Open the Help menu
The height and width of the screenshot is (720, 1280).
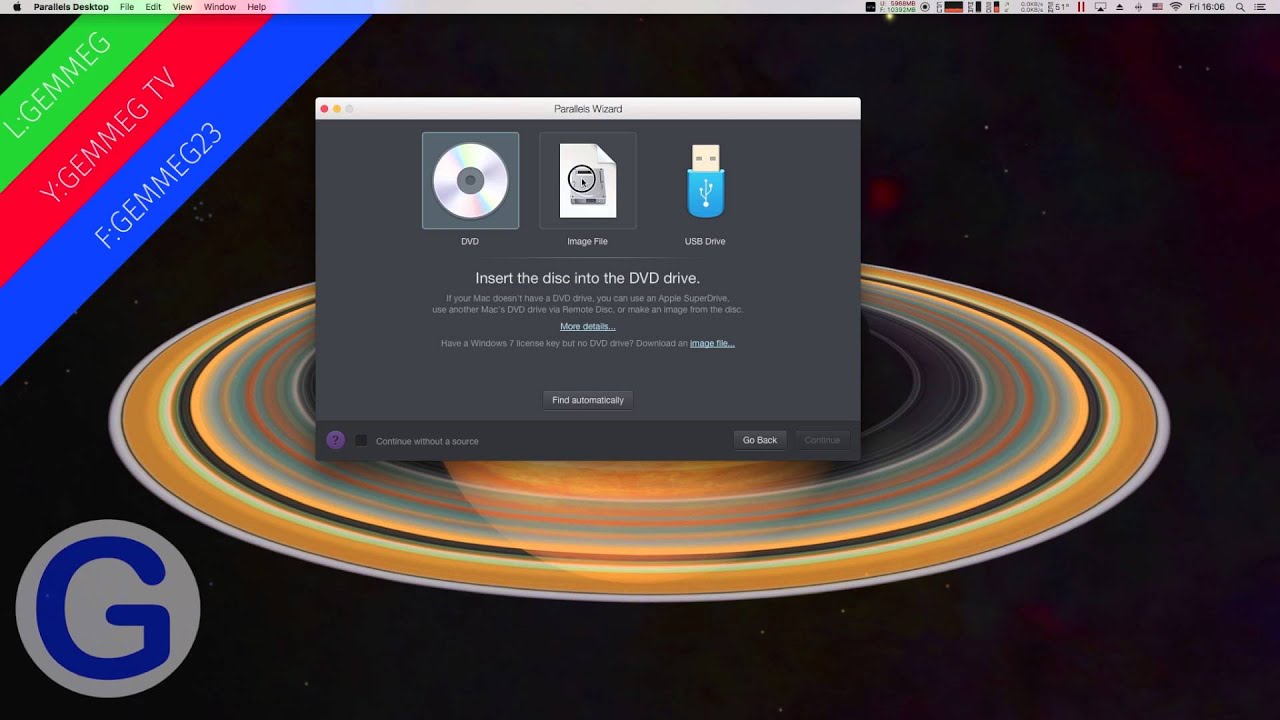pos(257,7)
